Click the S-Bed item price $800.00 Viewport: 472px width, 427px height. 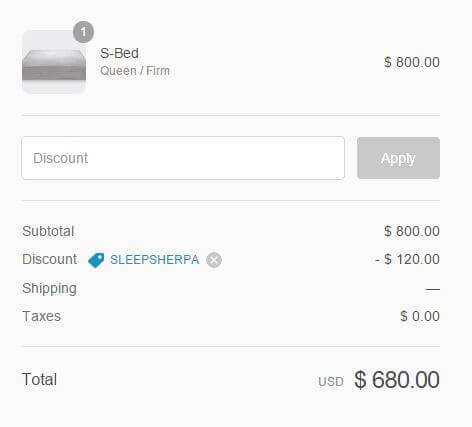click(412, 62)
